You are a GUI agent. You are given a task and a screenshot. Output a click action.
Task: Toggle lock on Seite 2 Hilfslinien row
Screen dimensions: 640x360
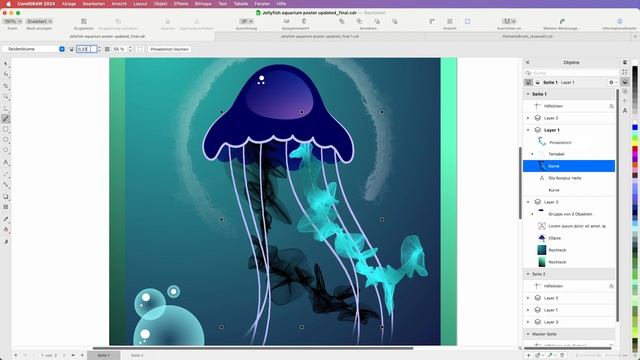(611, 286)
